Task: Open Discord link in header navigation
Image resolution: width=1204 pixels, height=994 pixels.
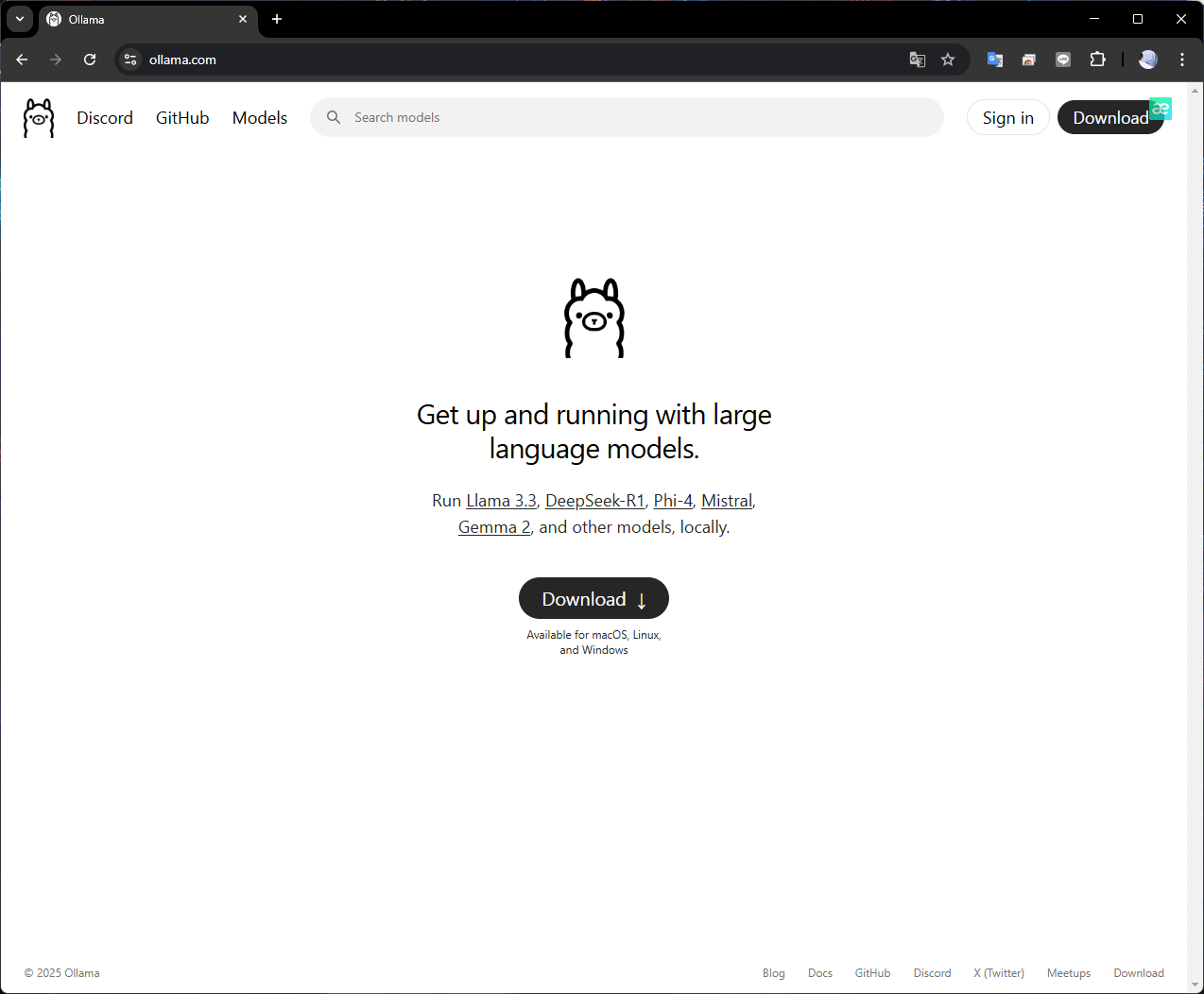Action: point(105,118)
